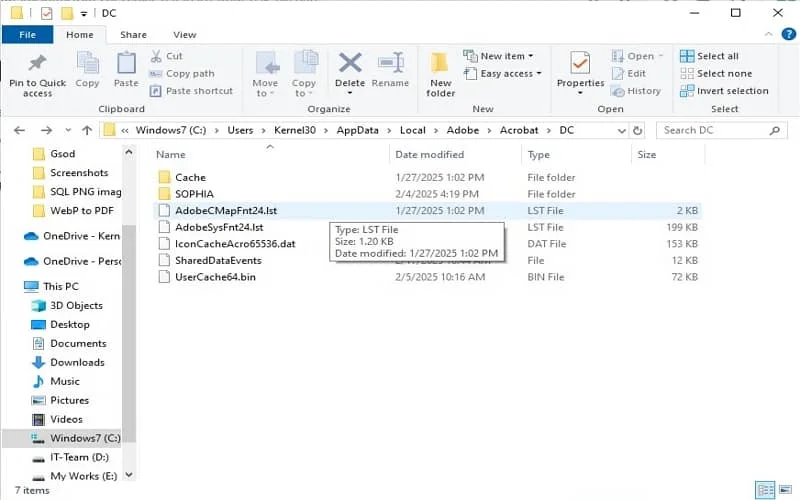The image size is (800, 500).
Task: Click Kernel30 in the address path
Action: (x=295, y=130)
